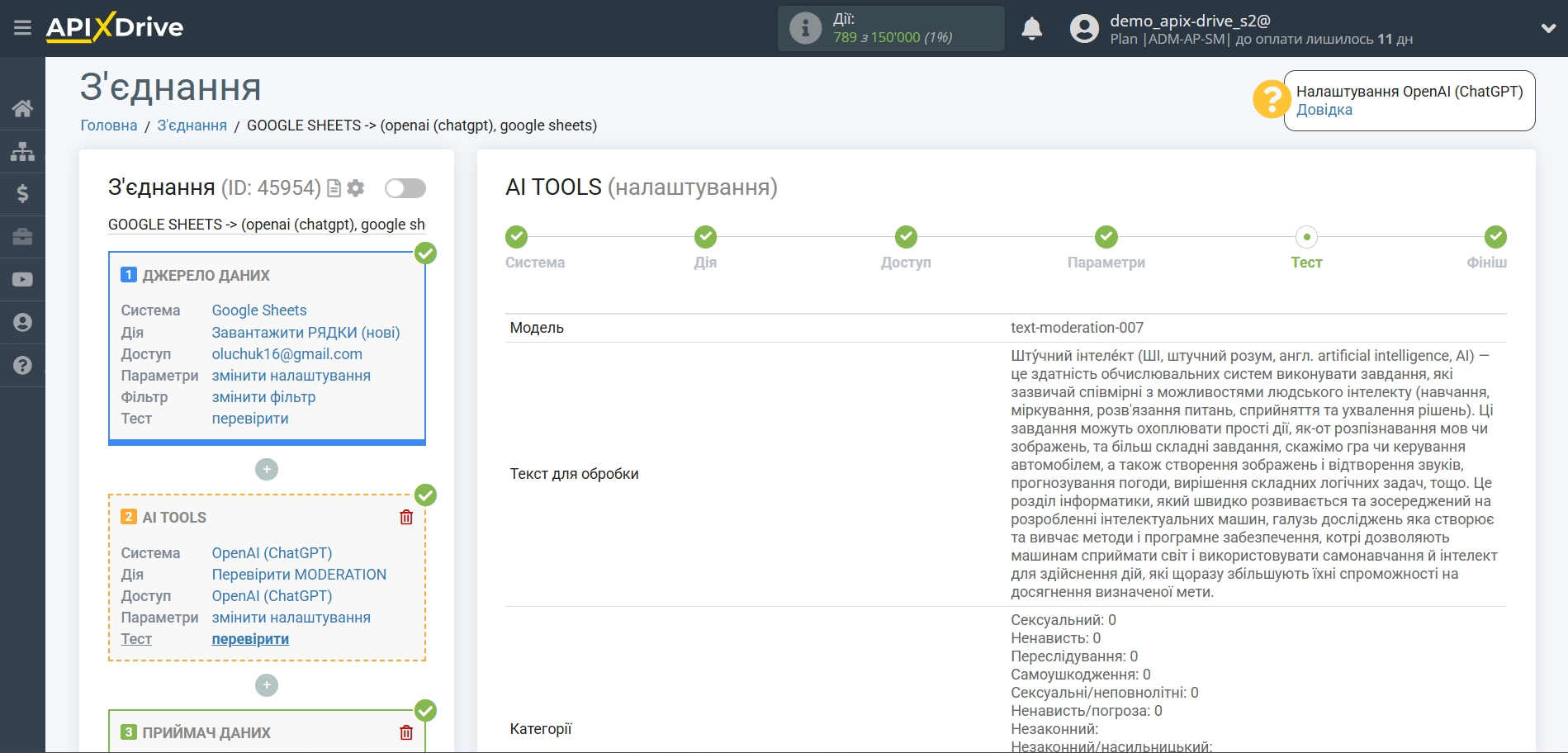Open the billing dollar sidebar icon

22,194
